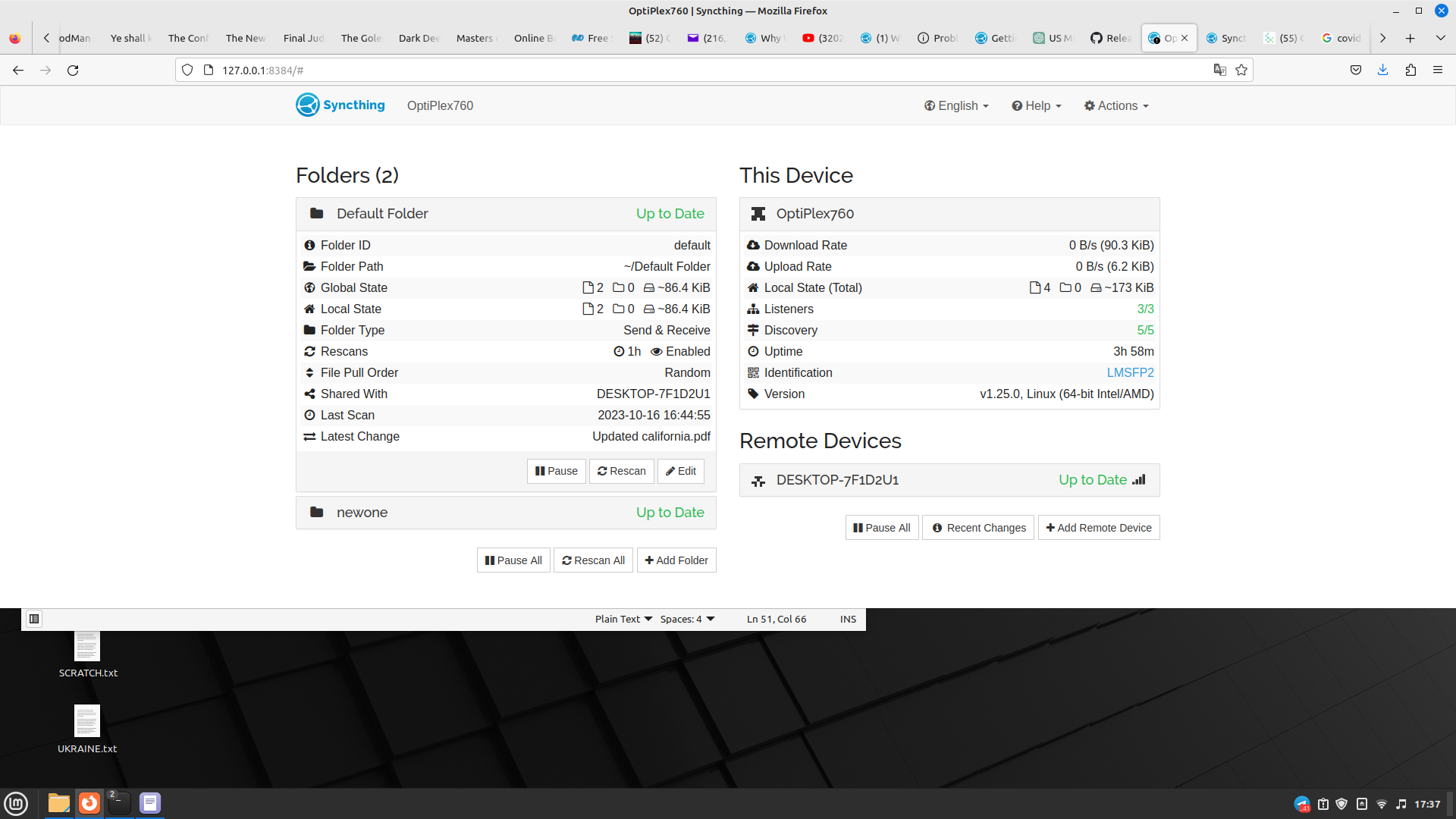
Task: Click the Listeners 3/3 value
Action: click(x=1145, y=309)
